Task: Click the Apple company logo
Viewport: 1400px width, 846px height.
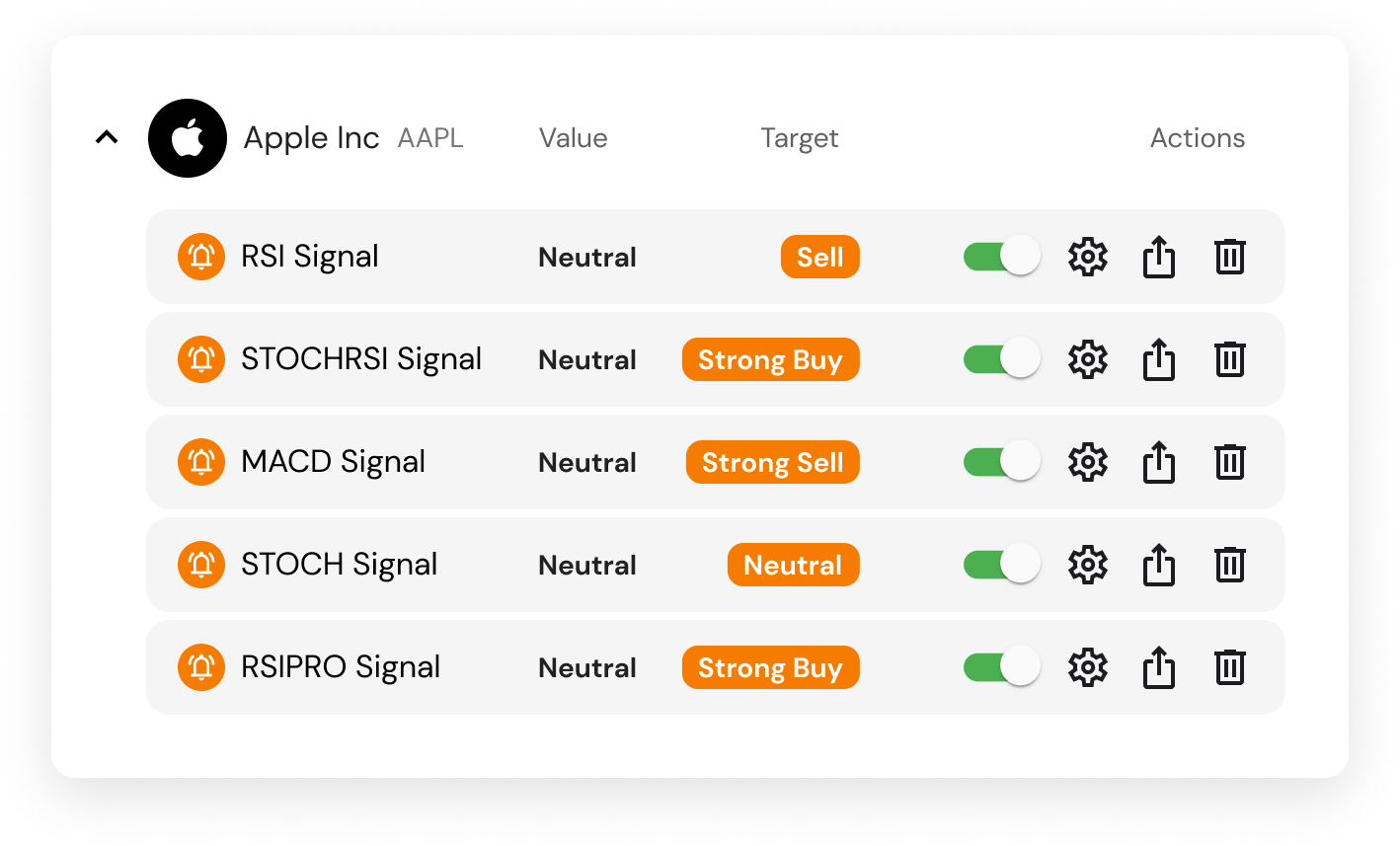Action: pyautogui.click(x=188, y=138)
